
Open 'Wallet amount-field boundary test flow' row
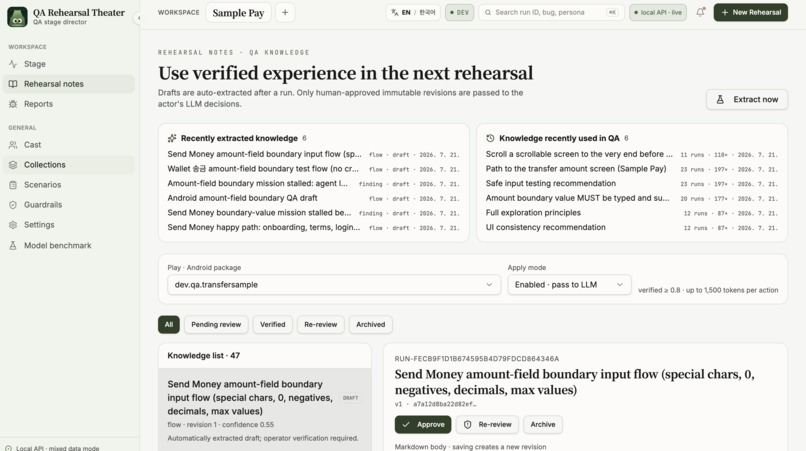point(314,169)
